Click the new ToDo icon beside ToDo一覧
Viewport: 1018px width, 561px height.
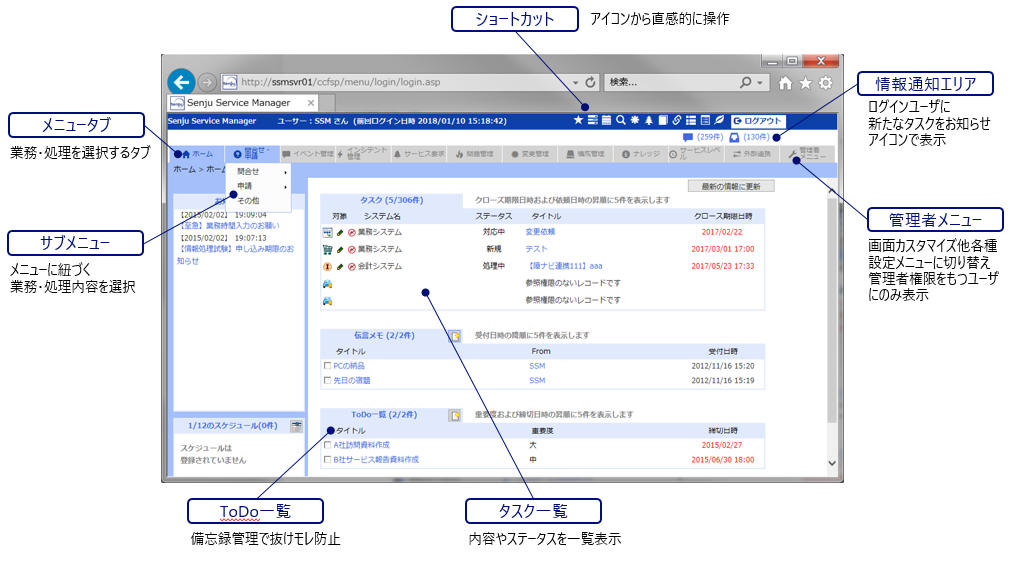click(x=454, y=414)
